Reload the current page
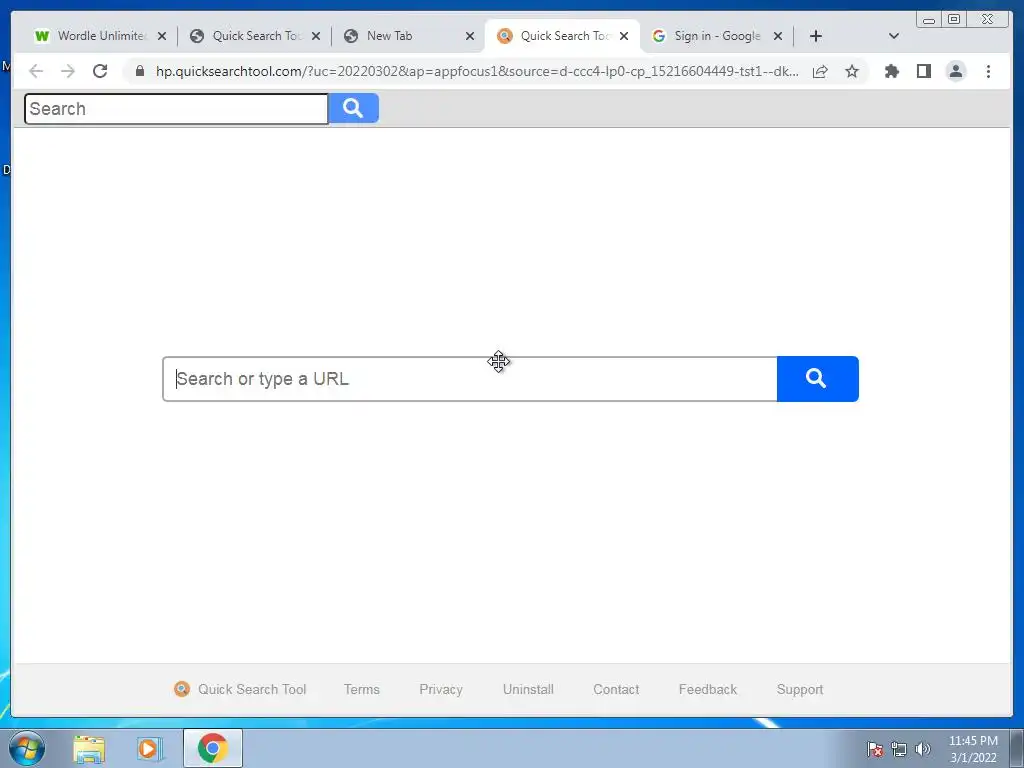The height and width of the screenshot is (768, 1024). click(x=100, y=71)
